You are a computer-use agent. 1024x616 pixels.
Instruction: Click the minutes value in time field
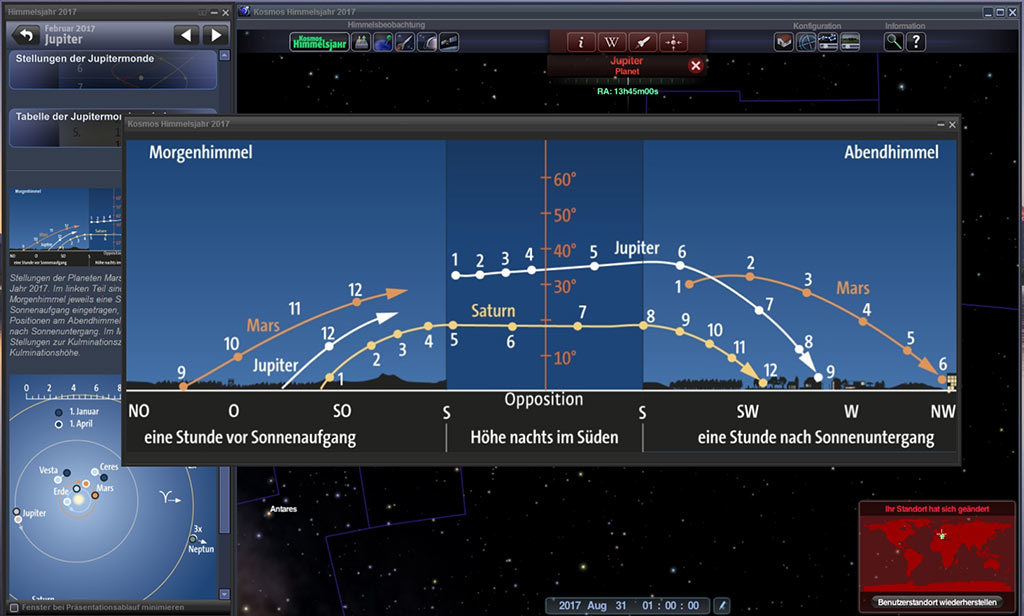coord(671,606)
